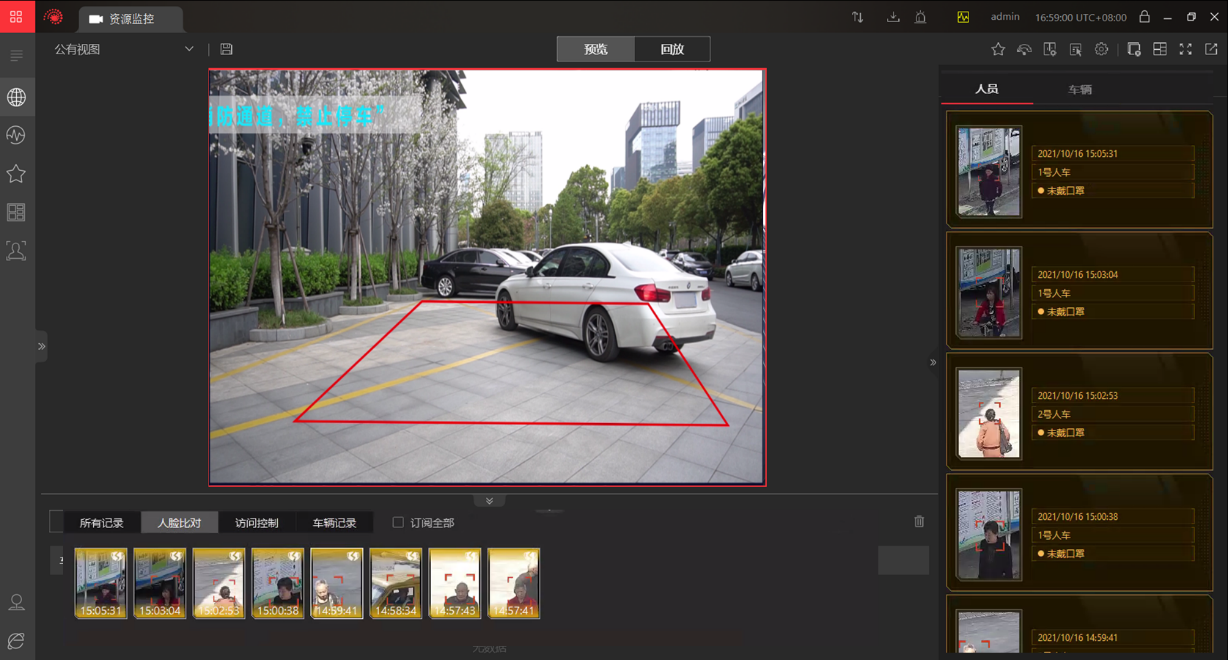Switch to the 人员 tab
1228x660 pixels.
(x=987, y=89)
